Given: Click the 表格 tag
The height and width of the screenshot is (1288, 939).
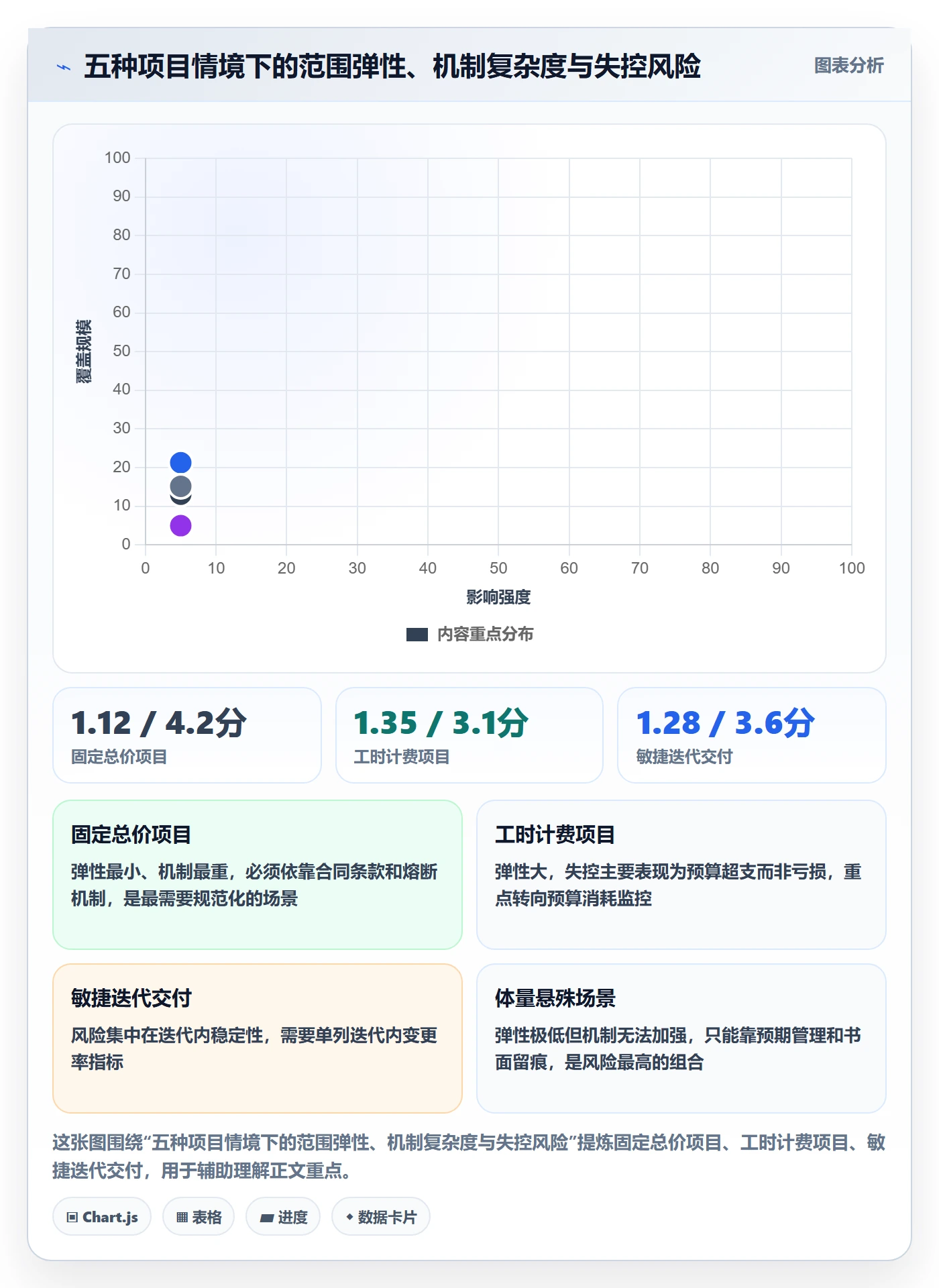Looking at the screenshot, I should (199, 1217).
